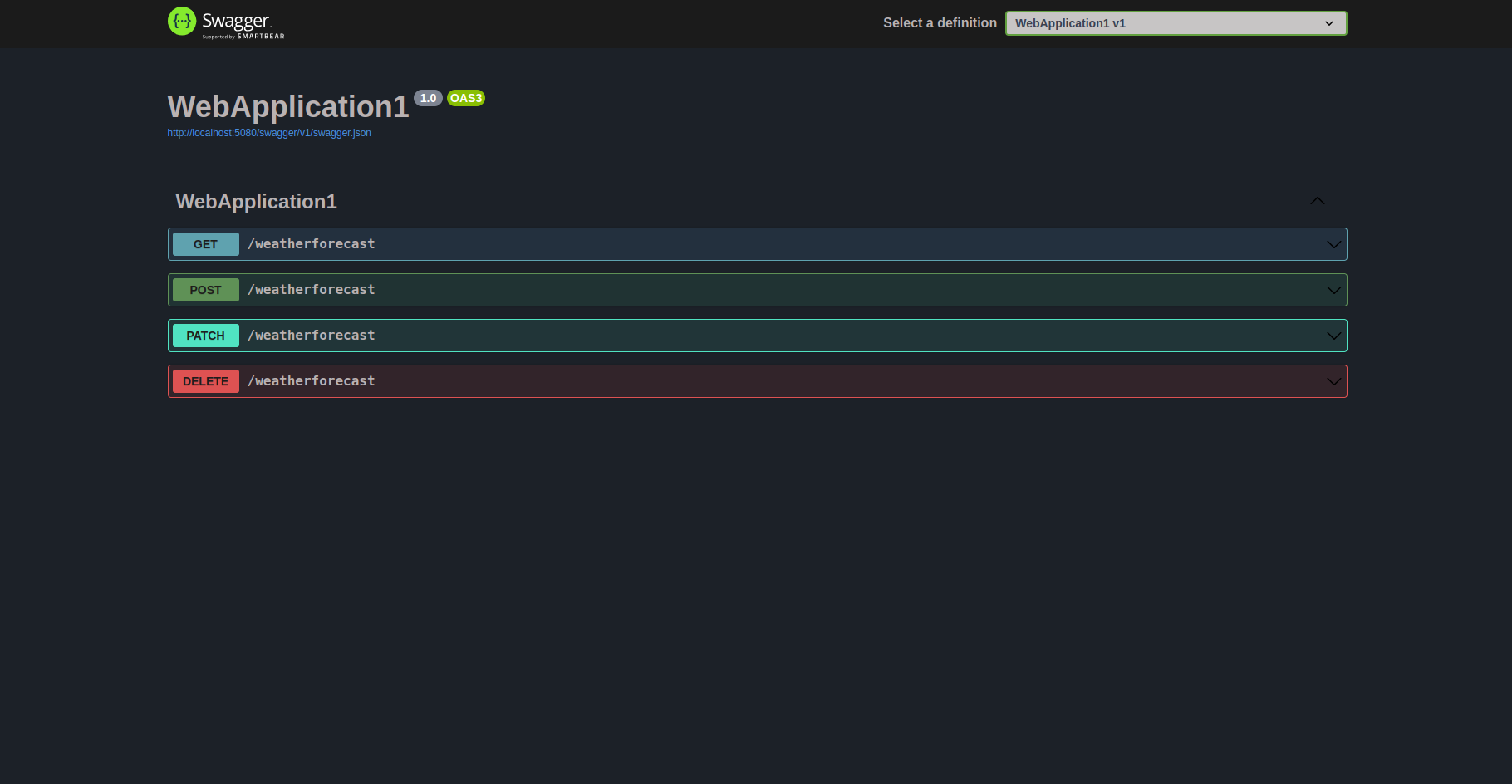The width and height of the screenshot is (1512, 784).
Task: Collapse the WebApplication1 section chevron
Action: click(1317, 201)
